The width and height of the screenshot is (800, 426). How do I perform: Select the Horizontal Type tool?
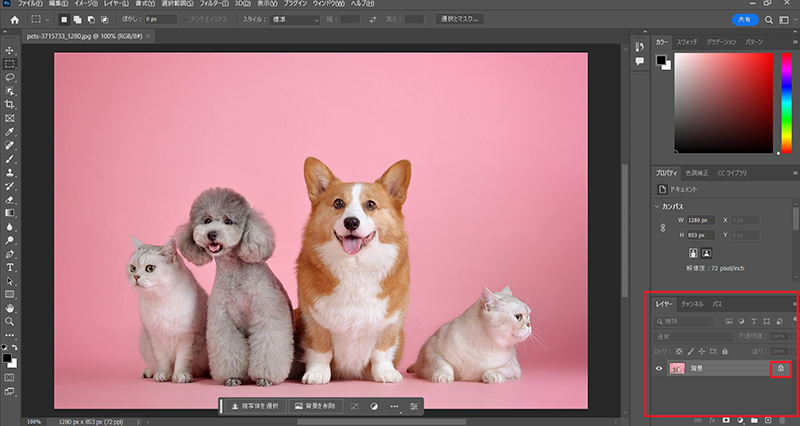coord(10,267)
